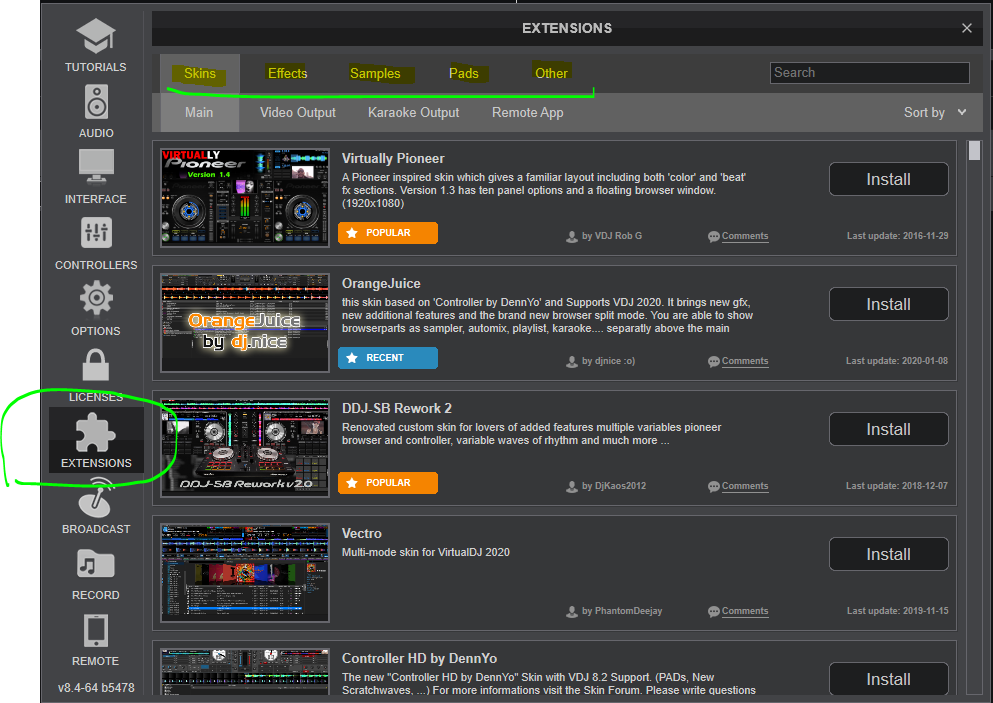Open Controllers mixer icon
This screenshot has height=703, width=993.
pos(96,232)
